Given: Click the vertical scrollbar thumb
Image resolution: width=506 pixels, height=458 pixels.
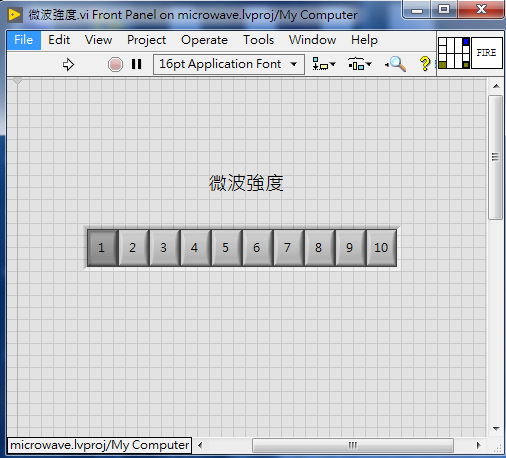Looking at the screenshot, I should tap(496, 157).
